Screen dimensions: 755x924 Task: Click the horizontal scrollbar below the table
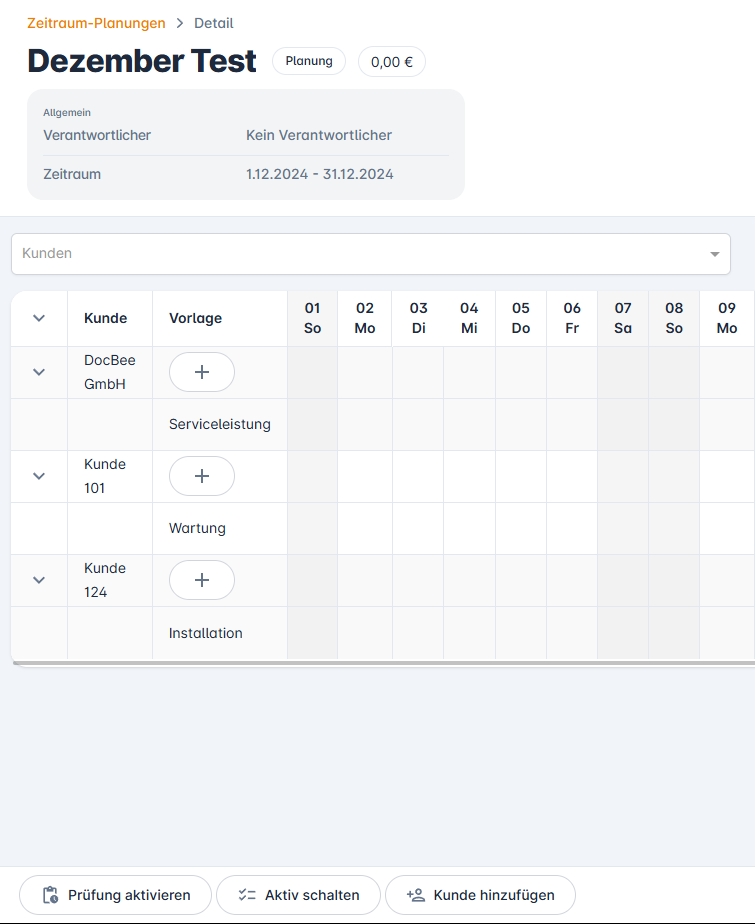[x=382, y=662]
